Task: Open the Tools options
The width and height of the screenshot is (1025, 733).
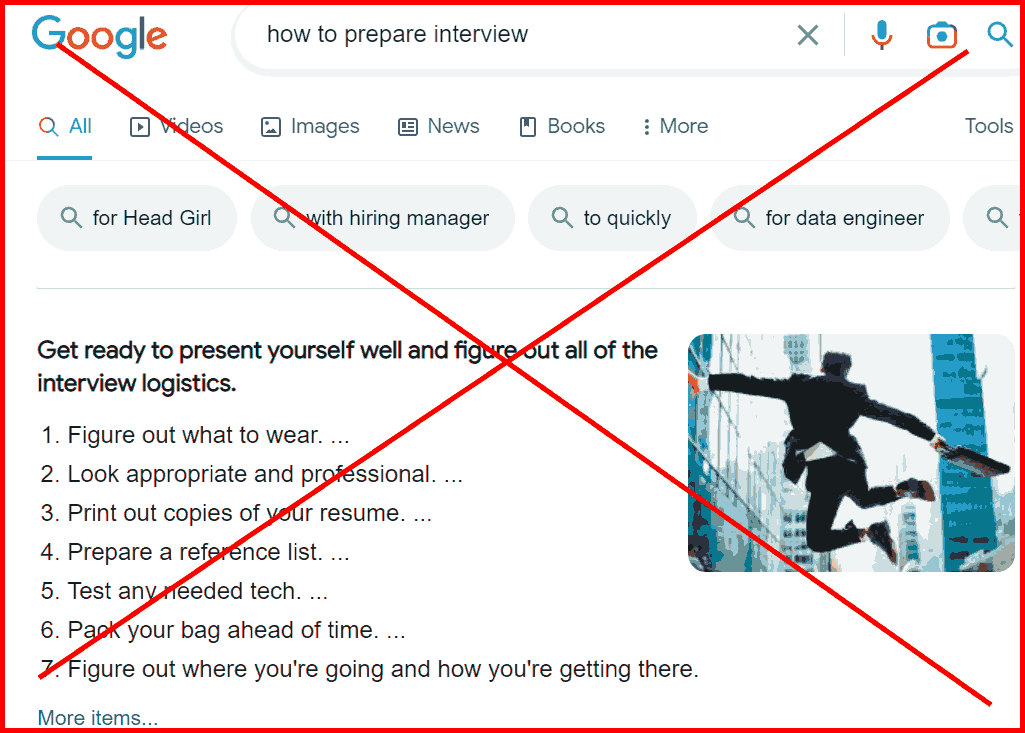Action: pyautogui.click(x=988, y=126)
